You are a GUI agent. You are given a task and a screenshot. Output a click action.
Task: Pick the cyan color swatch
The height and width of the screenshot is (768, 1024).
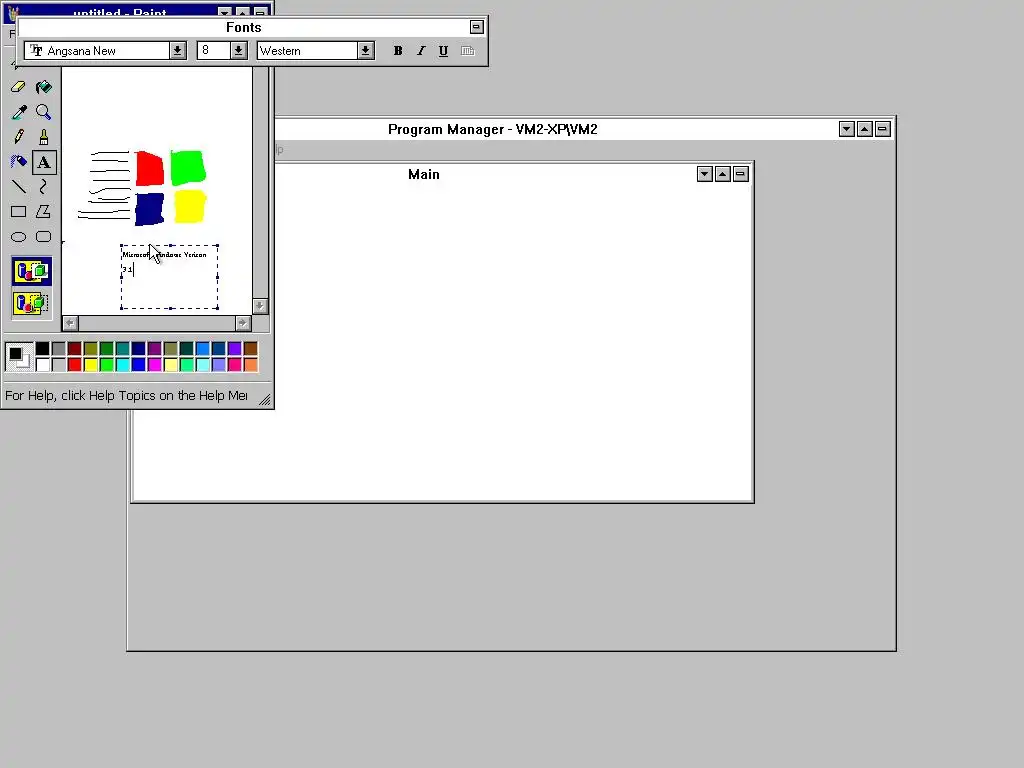[x=123, y=364]
